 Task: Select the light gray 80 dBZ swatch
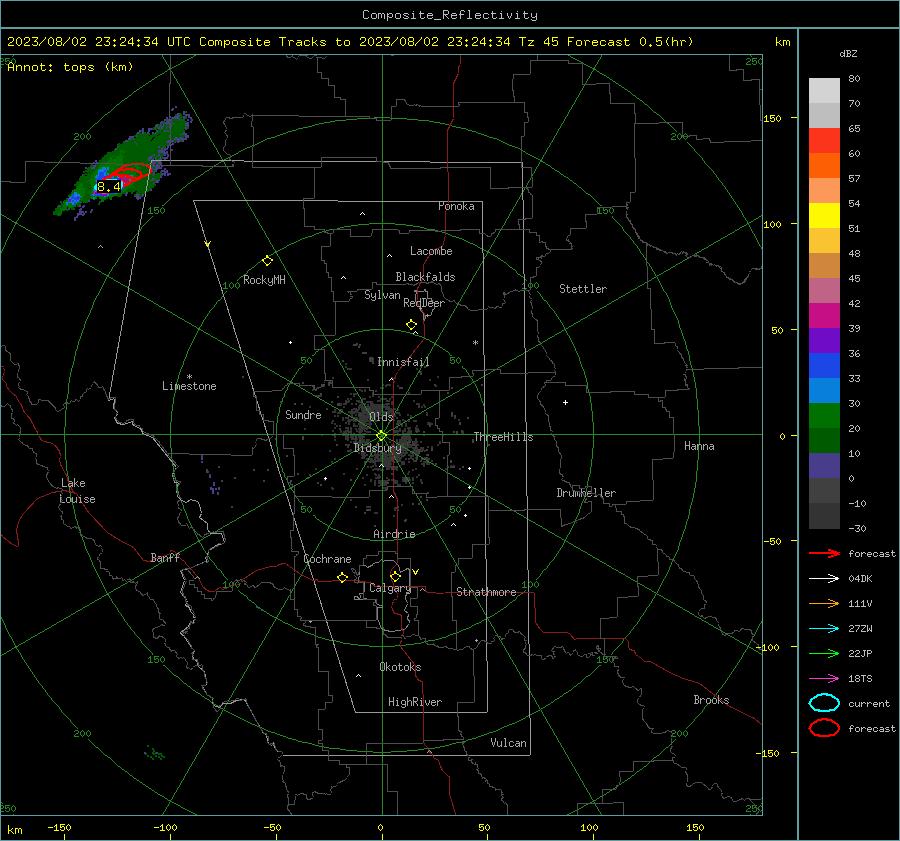coord(824,90)
